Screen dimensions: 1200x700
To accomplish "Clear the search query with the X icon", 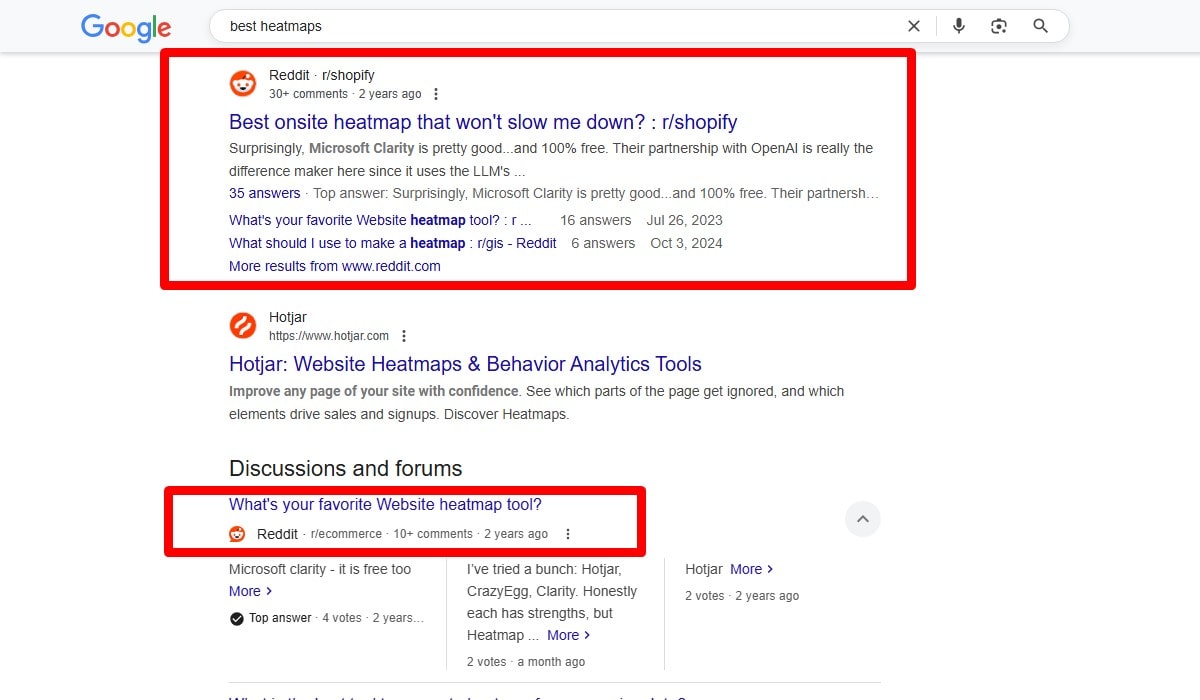I will (913, 26).
